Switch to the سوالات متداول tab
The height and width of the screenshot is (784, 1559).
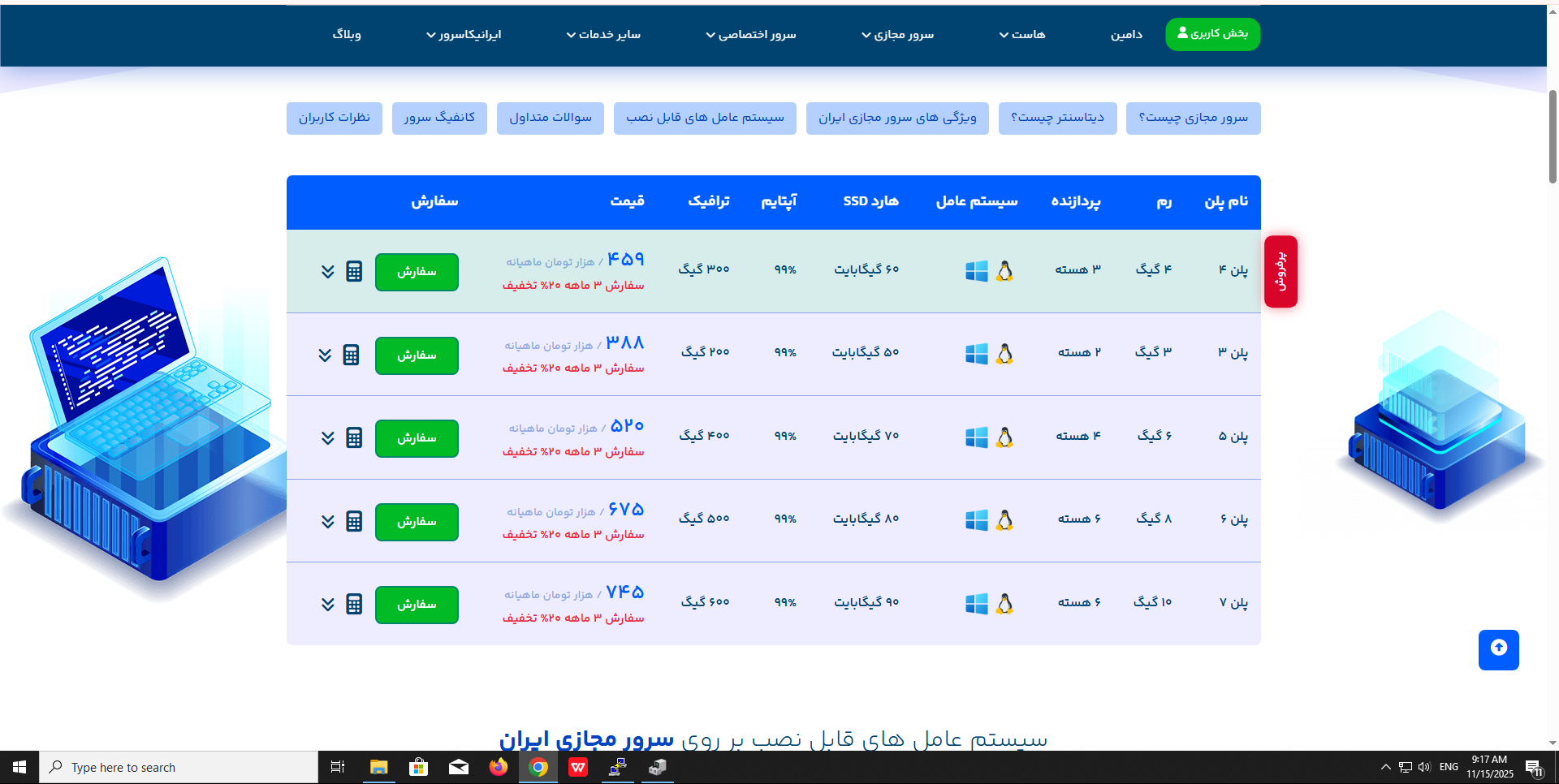[x=550, y=118]
